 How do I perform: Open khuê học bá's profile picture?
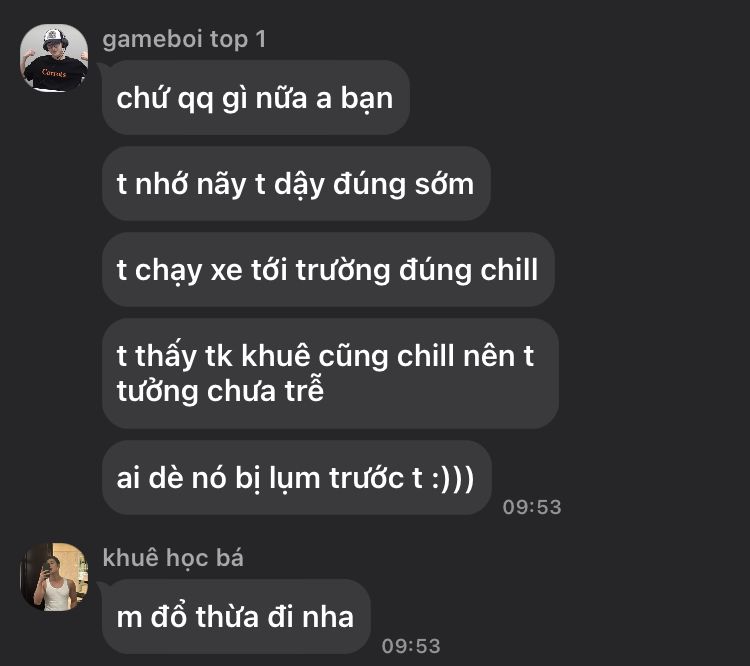click(x=54, y=577)
